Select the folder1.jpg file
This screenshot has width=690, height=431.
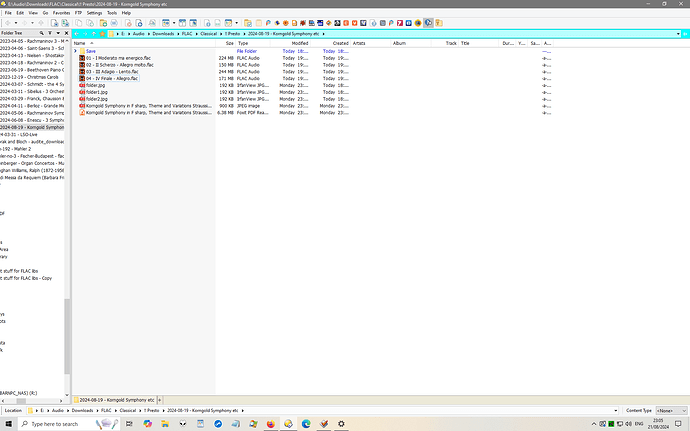click(x=97, y=92)
